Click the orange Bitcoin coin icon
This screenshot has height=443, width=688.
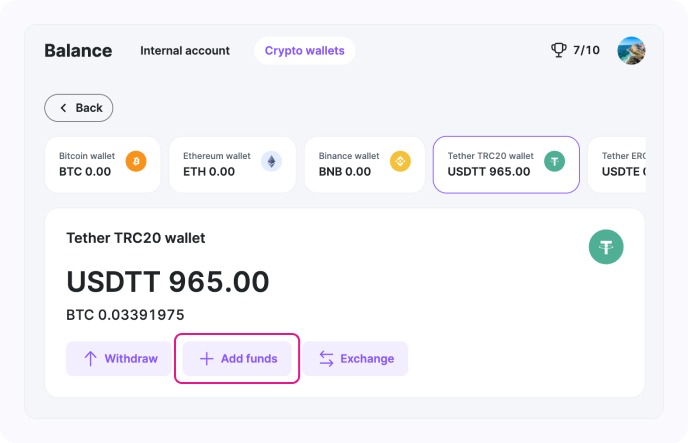[x=136, y=162]
